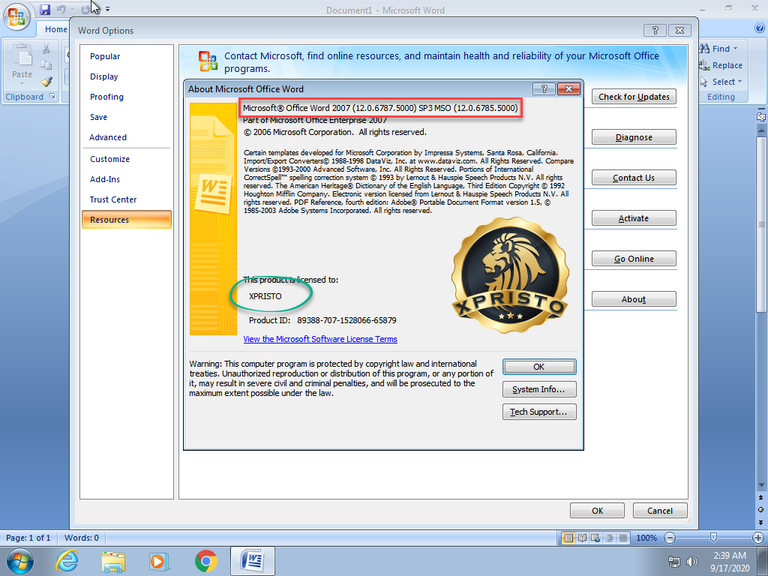Click the Copy icon in Clipboard group
Screen dimensions: 768x576
[46, 65]
